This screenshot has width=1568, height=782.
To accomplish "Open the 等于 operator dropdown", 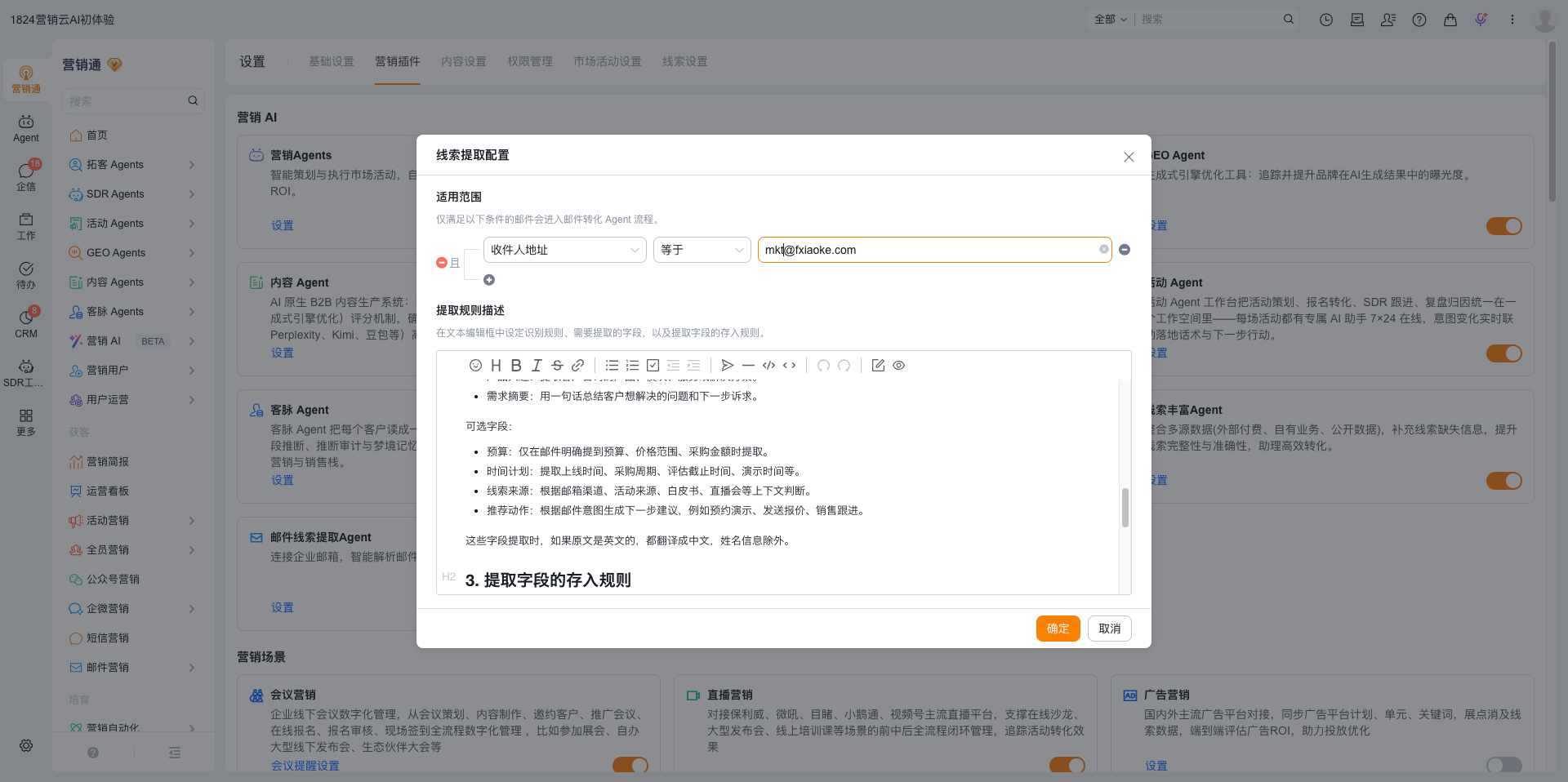I will (x=702, y=250).
